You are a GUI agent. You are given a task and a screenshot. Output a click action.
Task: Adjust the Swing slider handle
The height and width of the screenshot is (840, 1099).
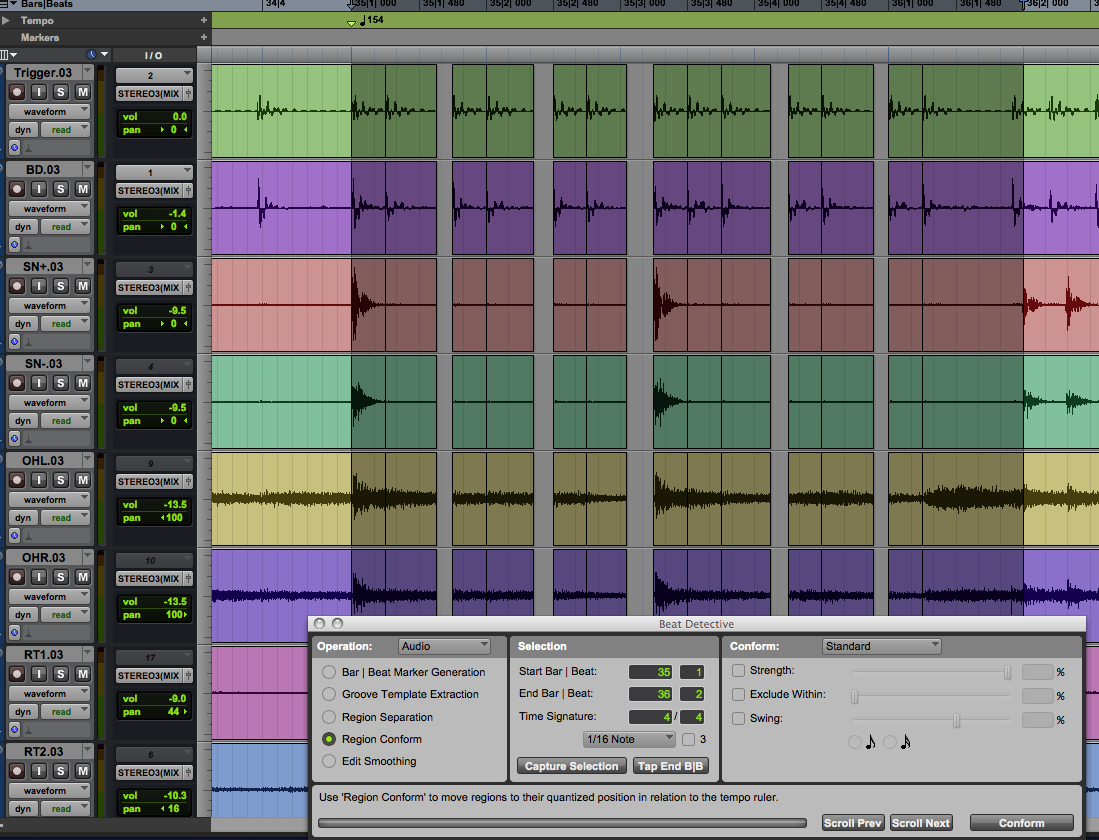tap(956, 720)
